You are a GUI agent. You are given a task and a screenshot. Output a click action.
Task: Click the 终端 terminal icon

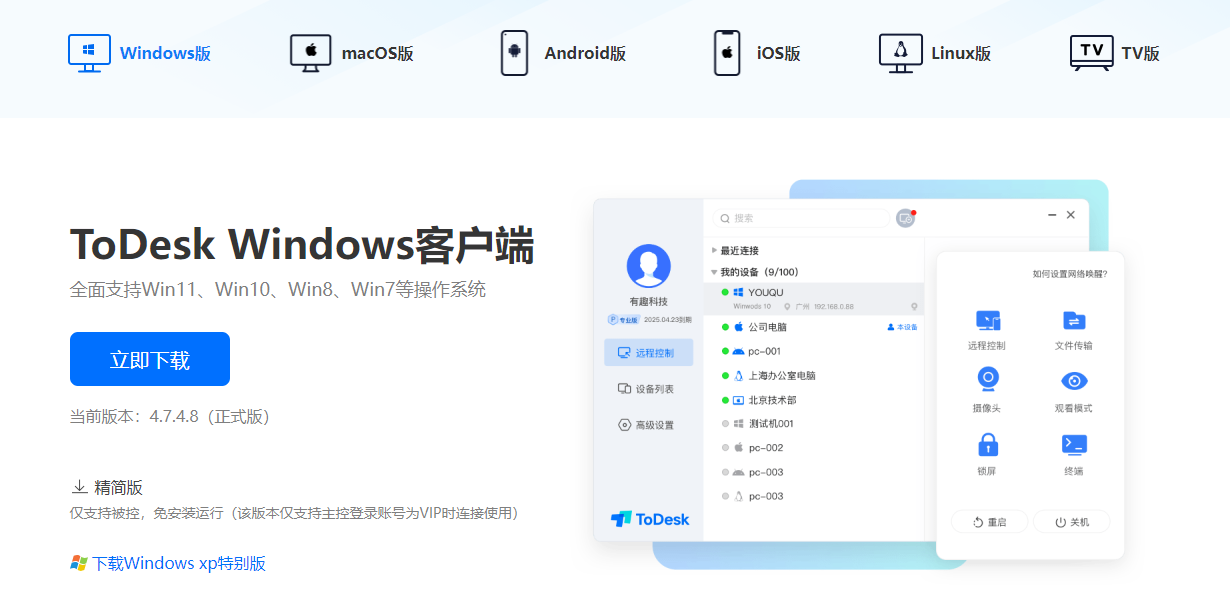tap(1074, 444)
